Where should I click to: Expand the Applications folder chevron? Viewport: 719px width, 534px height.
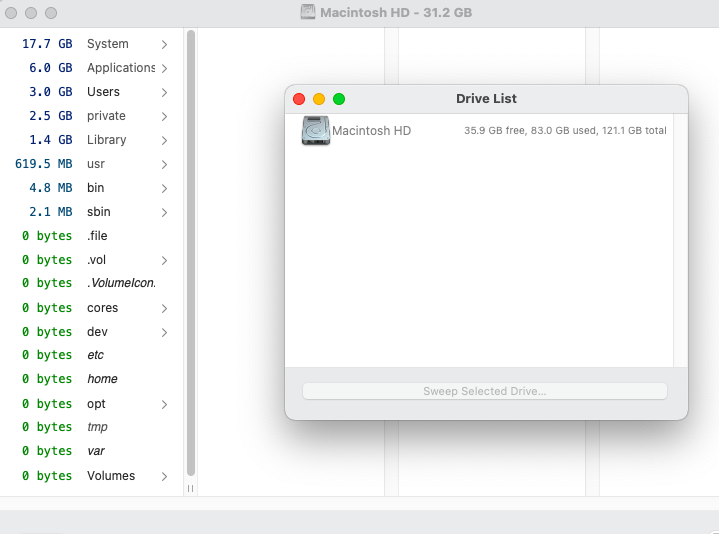point(164,68)
